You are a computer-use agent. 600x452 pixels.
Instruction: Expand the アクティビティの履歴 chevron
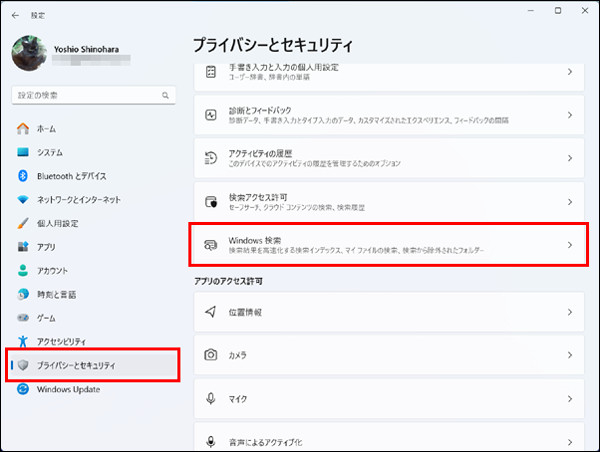(569, 158)
